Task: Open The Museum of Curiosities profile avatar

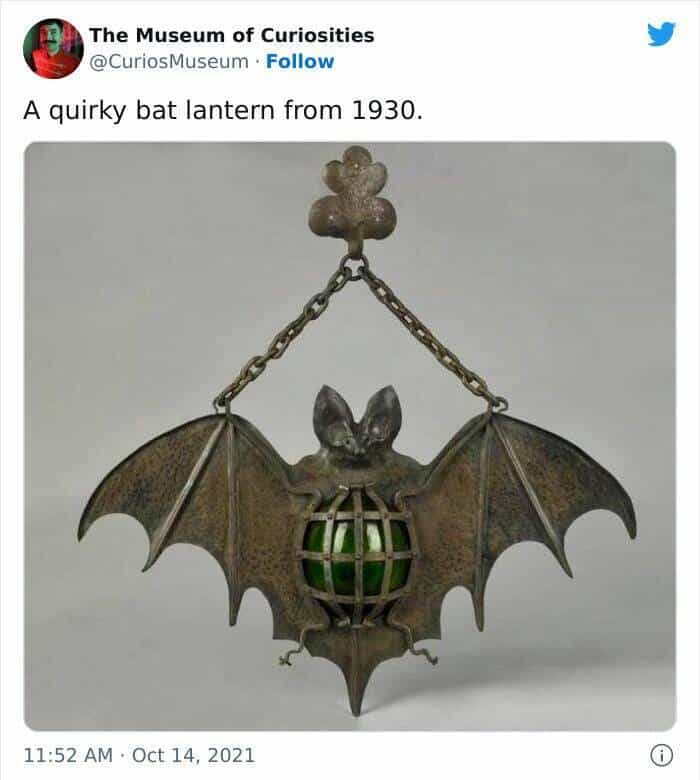Action: (53, 48)
